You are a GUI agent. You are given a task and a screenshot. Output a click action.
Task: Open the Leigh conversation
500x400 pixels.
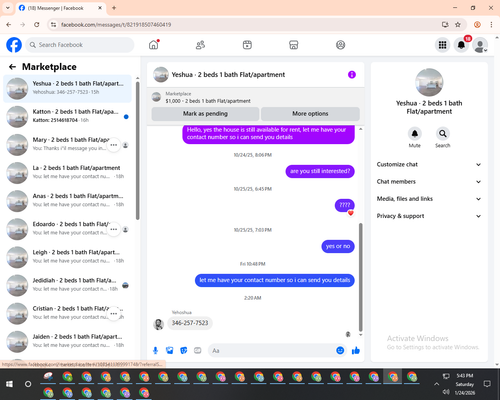67,257
